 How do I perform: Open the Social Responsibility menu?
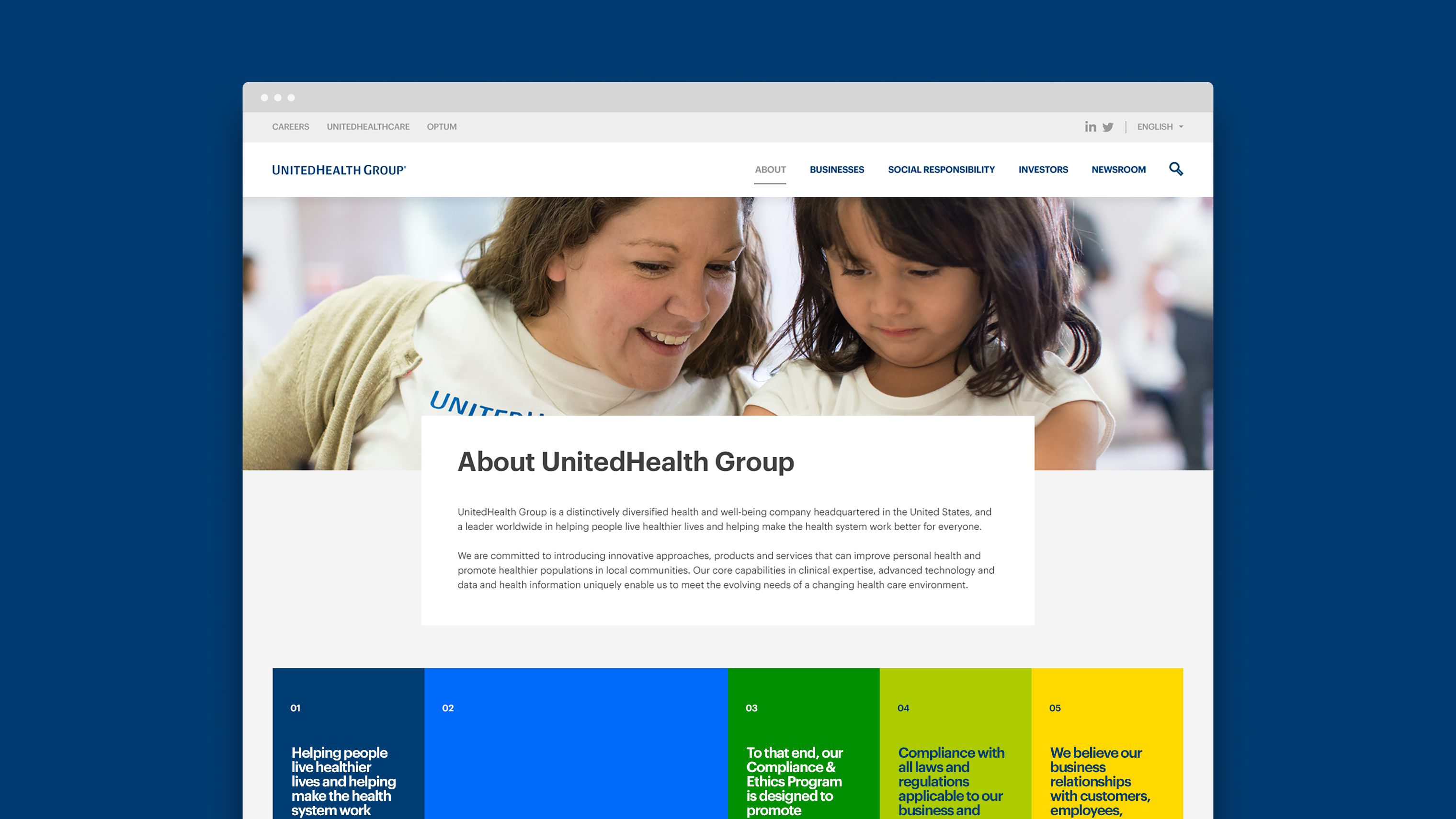941,170
